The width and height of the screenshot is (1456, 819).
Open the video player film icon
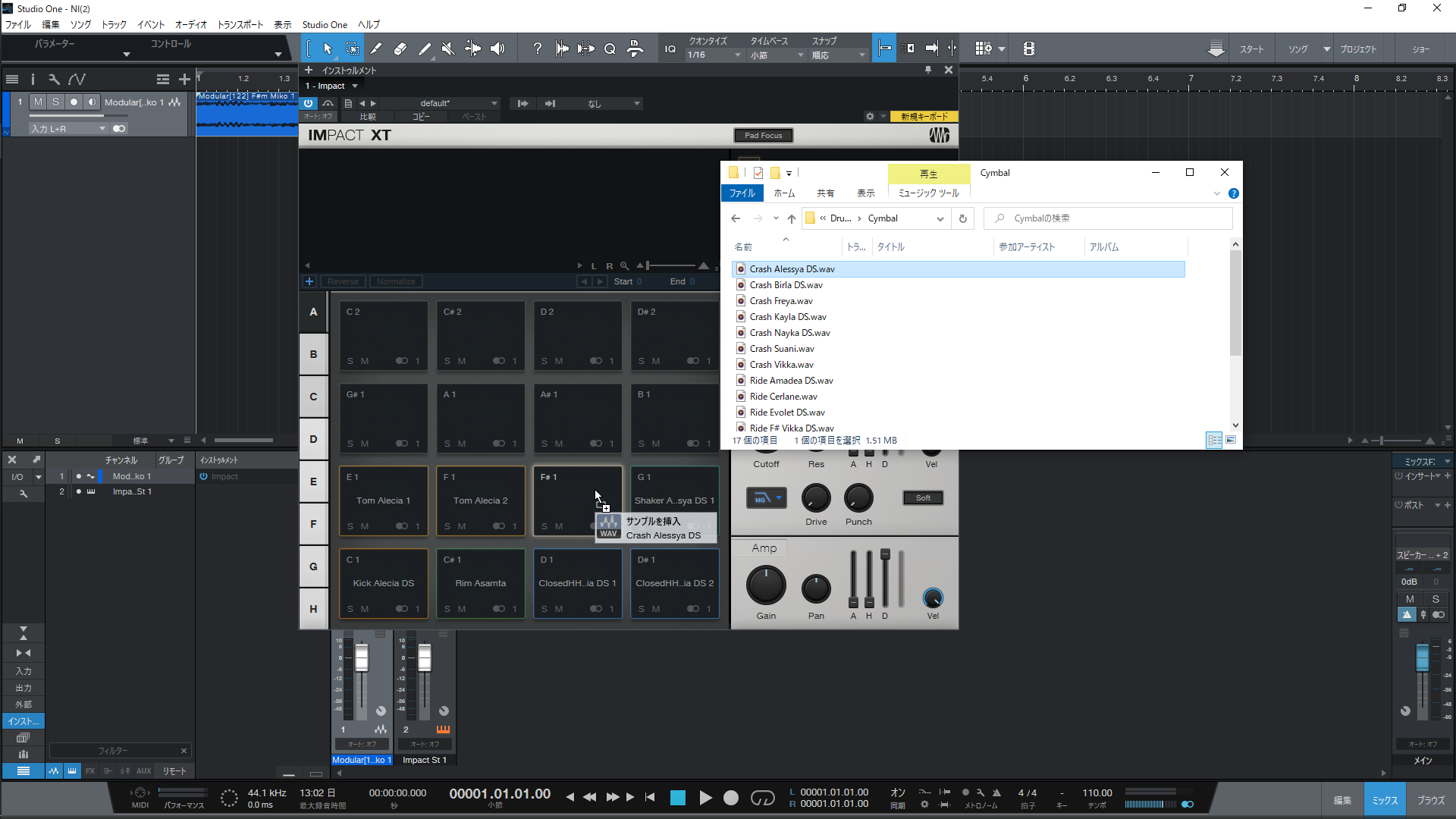click(x=1029, y=49)
